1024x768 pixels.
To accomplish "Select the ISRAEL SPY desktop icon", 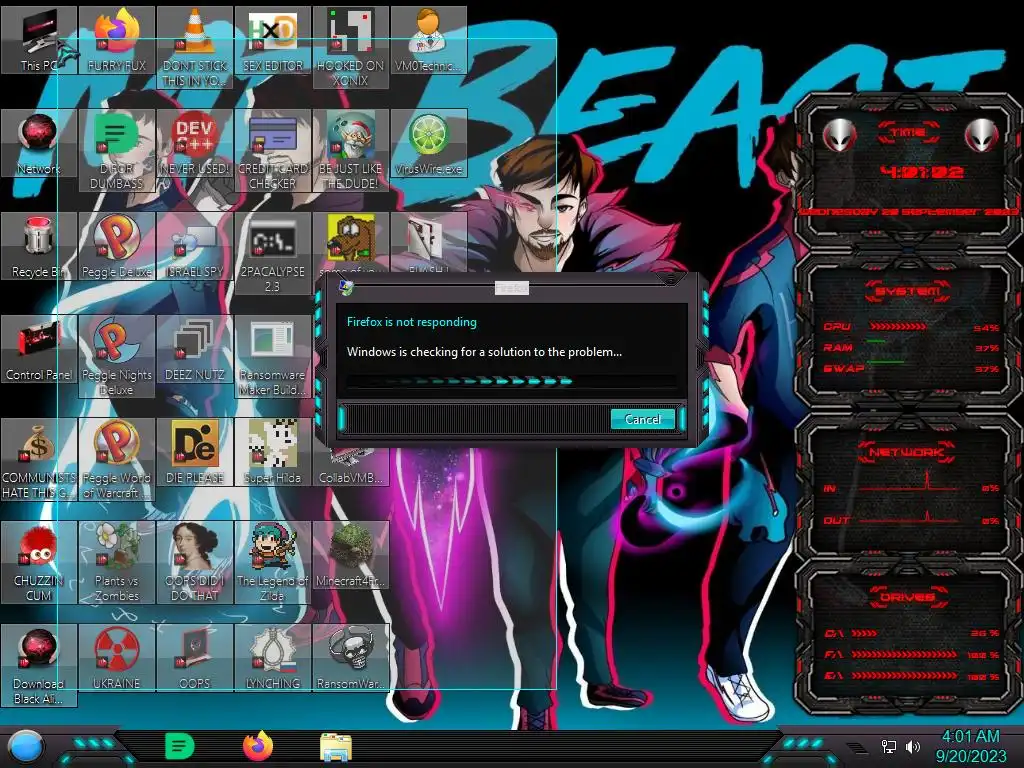I will 195,246.
